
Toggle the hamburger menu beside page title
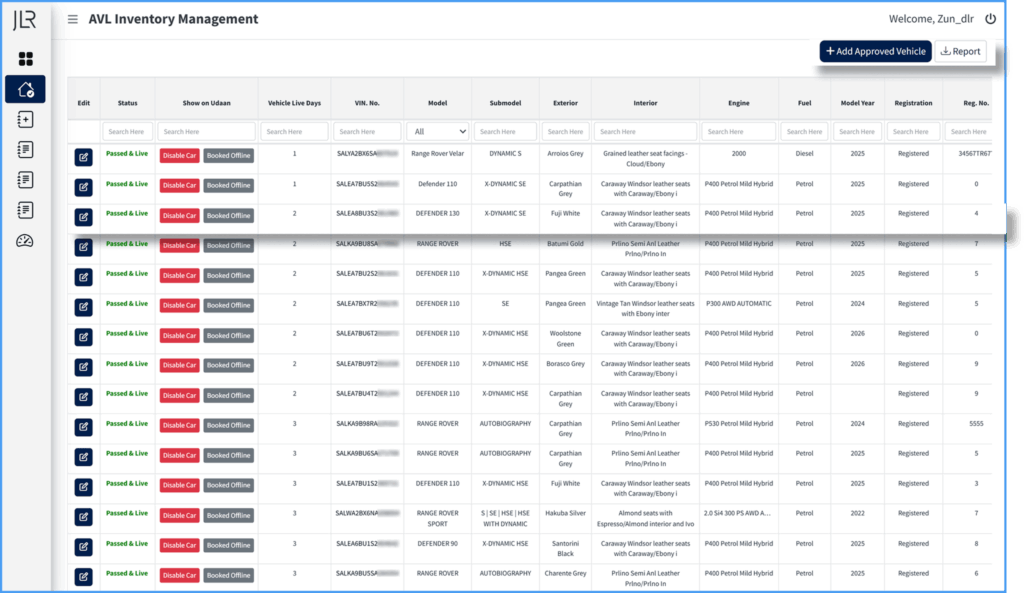tap(72, 19)
